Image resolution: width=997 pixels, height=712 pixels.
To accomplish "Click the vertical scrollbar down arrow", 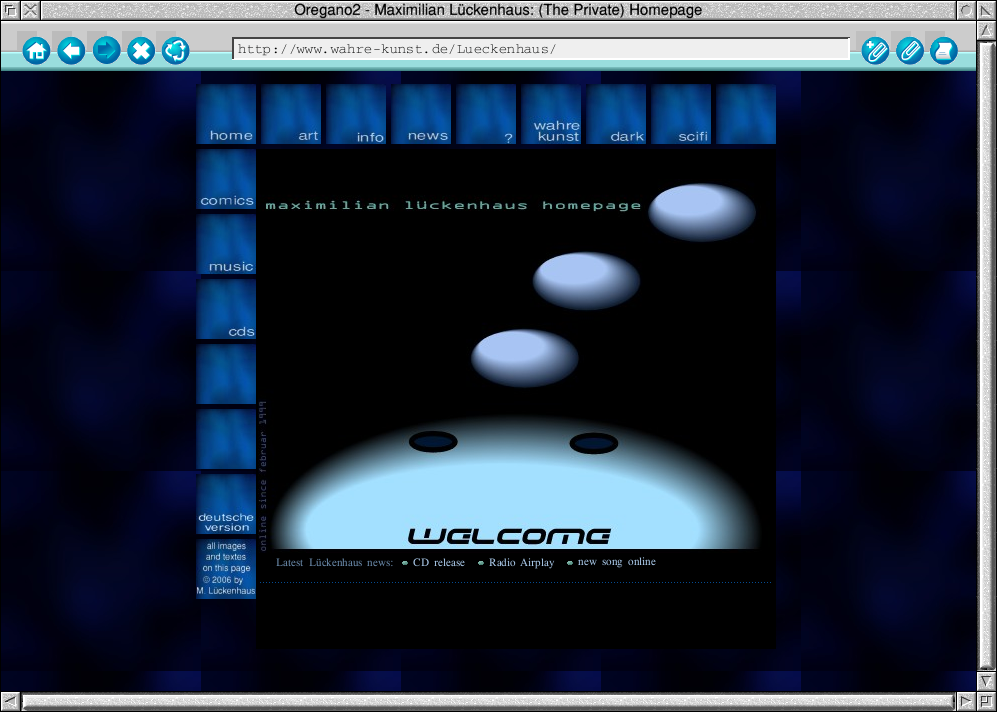I will (x=986, y=680).
